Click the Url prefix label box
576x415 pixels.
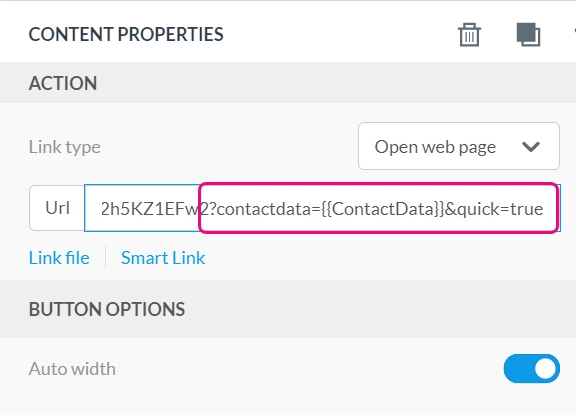[x=57, y=208]
